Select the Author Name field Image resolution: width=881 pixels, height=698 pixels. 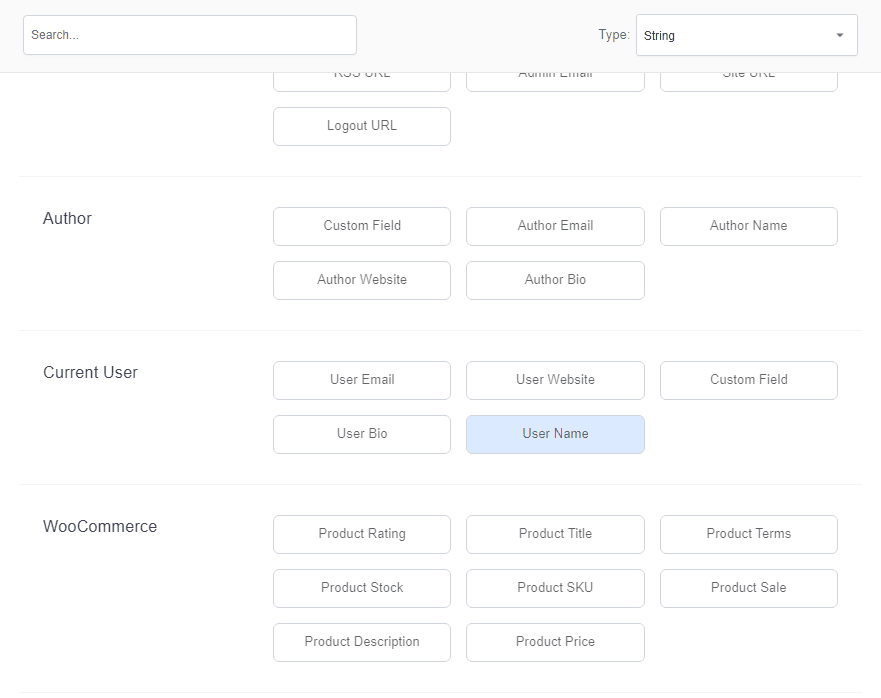(748, 226)
